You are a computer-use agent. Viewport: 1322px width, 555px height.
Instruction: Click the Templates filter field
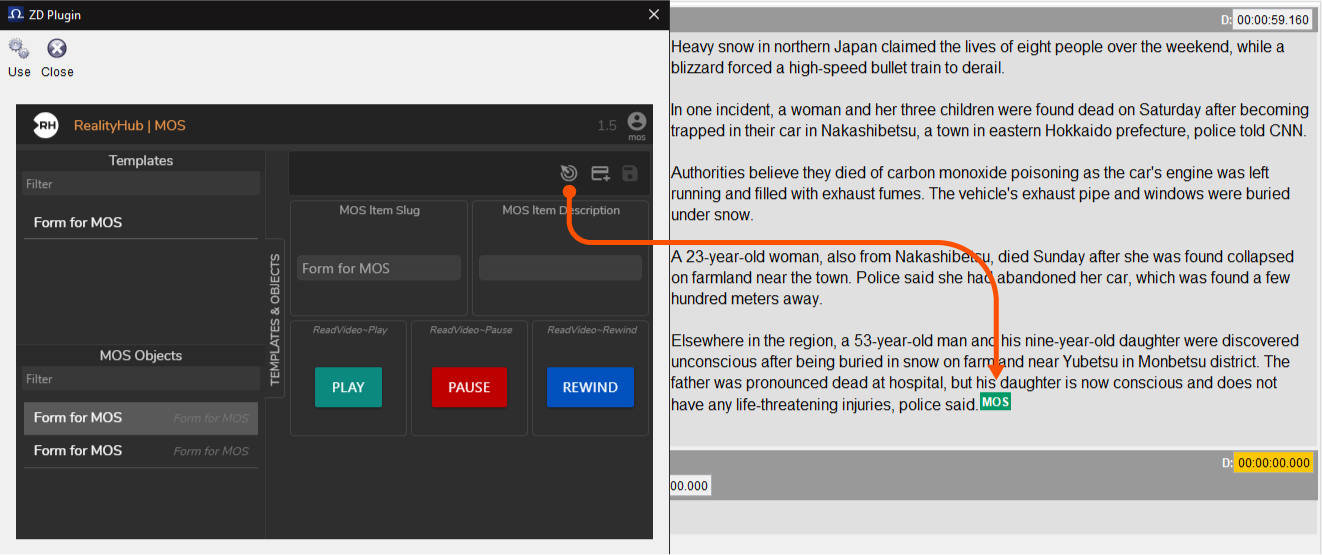(140, 184)
